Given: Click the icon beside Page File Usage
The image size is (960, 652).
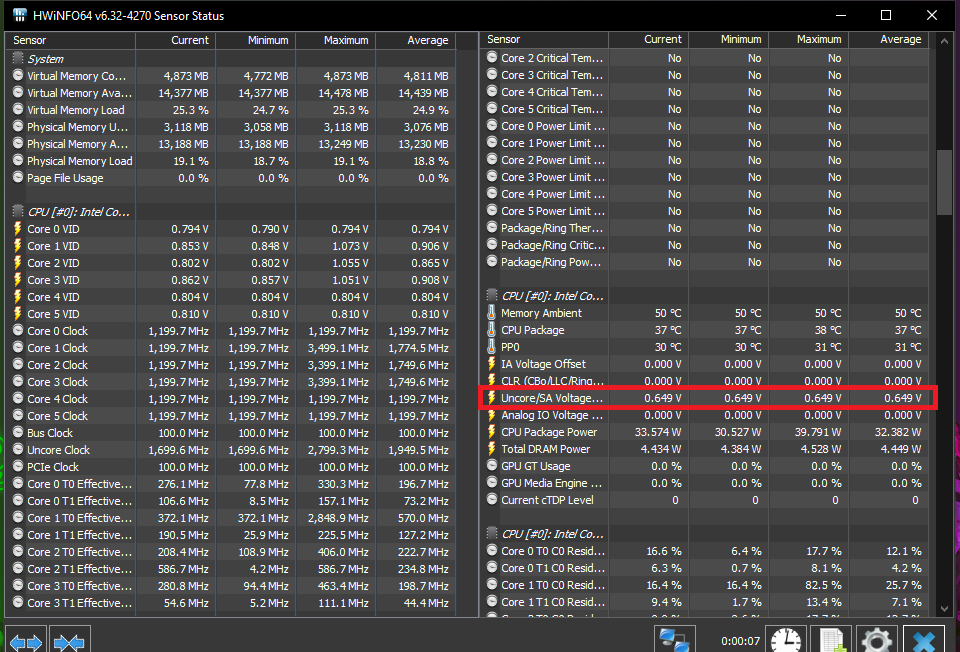Looking at the screenshot, I should [18, 178].
